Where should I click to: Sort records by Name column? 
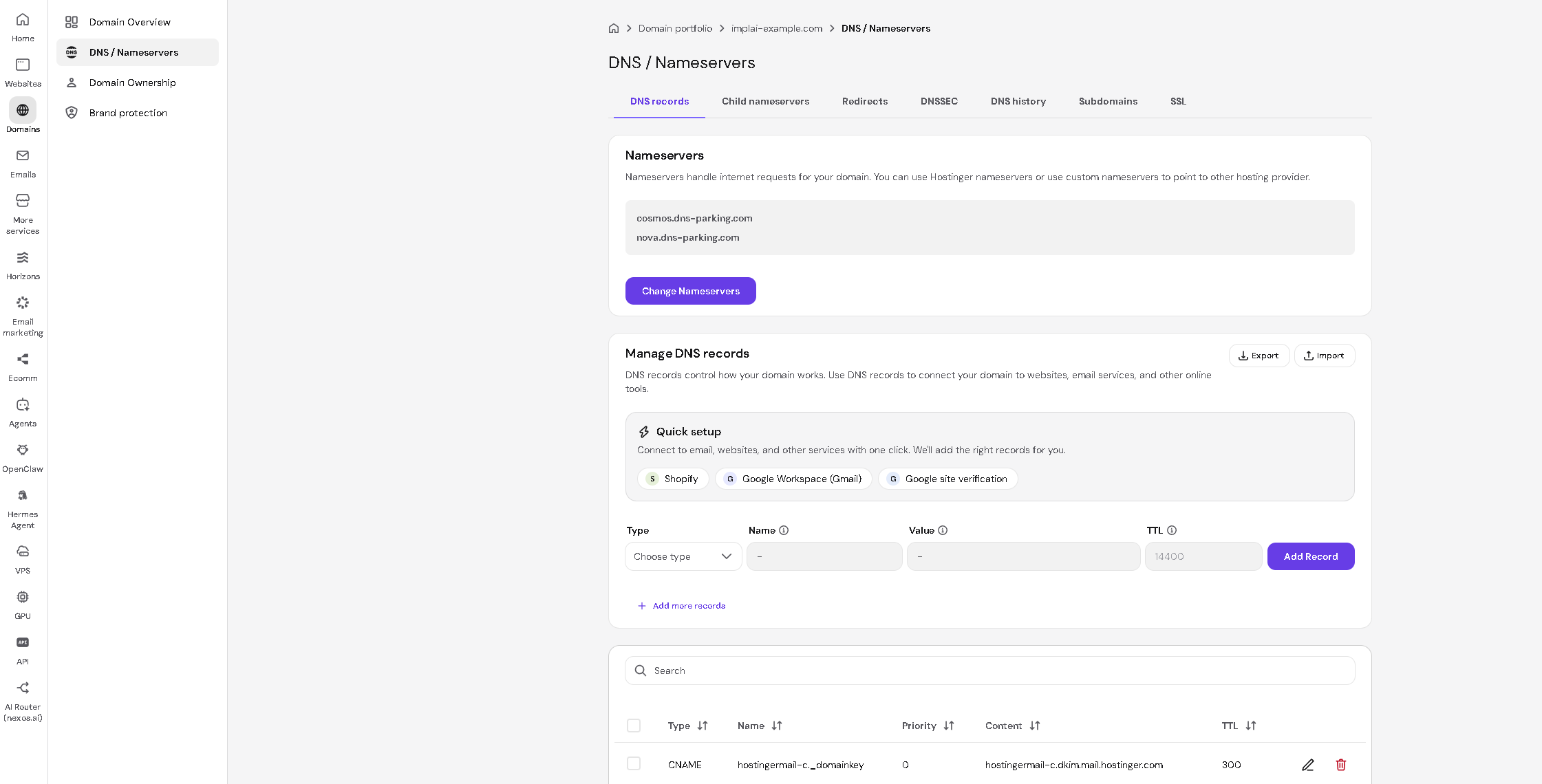pos(777,726)
